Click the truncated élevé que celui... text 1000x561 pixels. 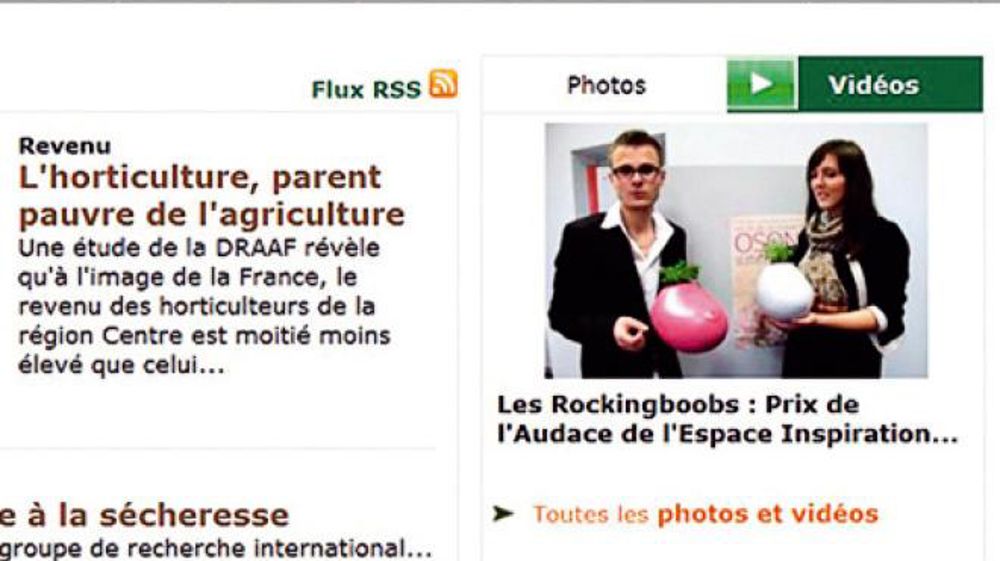(x=121, y=366)
